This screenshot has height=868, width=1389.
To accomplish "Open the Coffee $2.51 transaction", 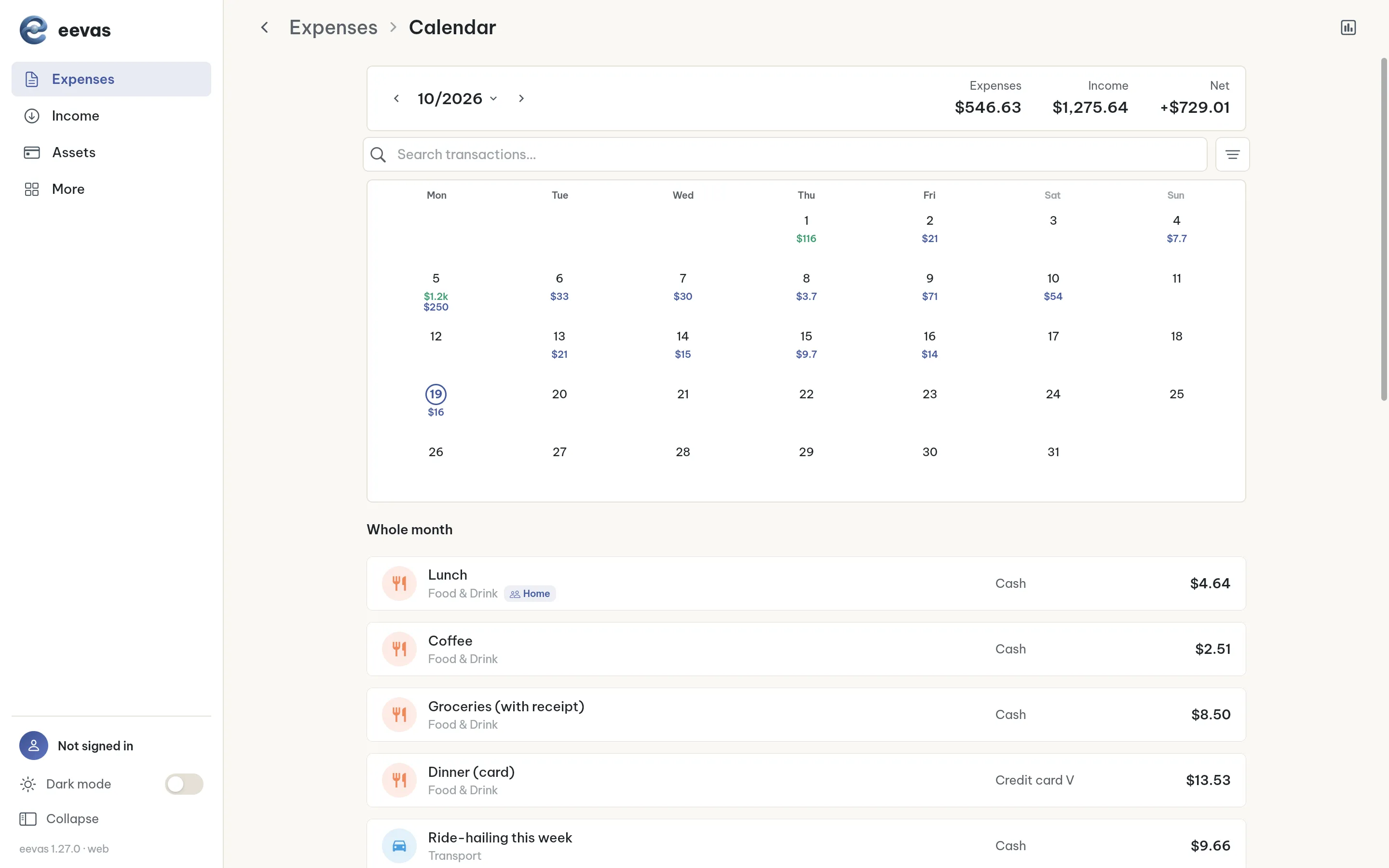I will click(806, 649).
